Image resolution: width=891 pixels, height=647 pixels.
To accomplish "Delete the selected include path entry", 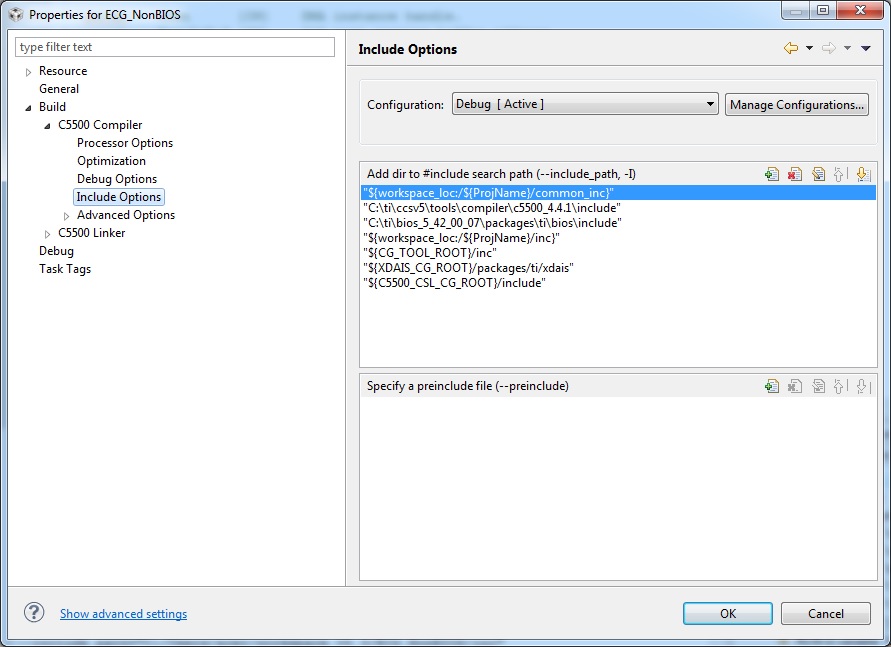I will 794,174.
